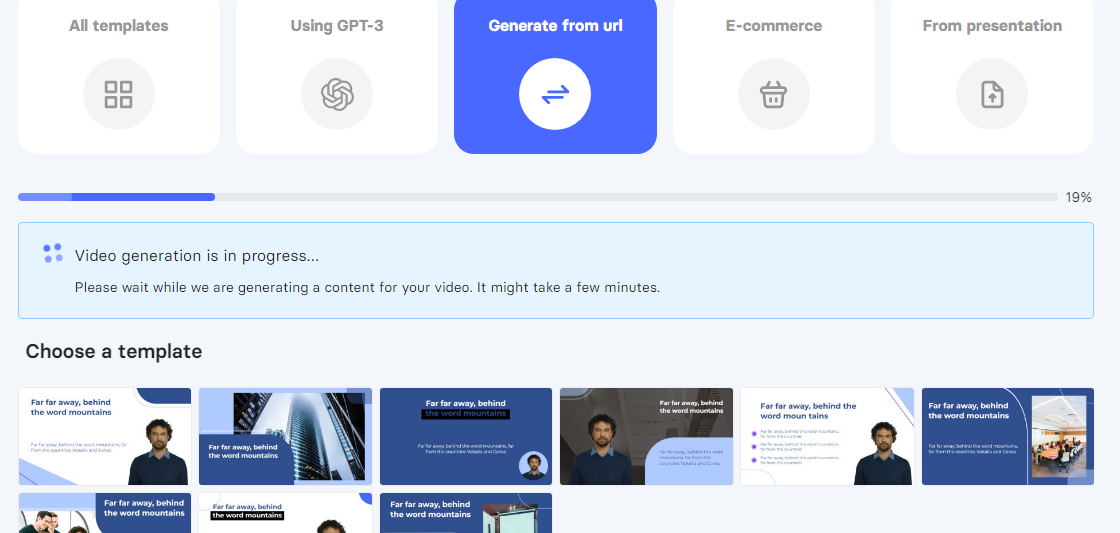The image size is (1120, 533).
Task: Choose the second-row white template with highlighted title
Action: [285, 513]
